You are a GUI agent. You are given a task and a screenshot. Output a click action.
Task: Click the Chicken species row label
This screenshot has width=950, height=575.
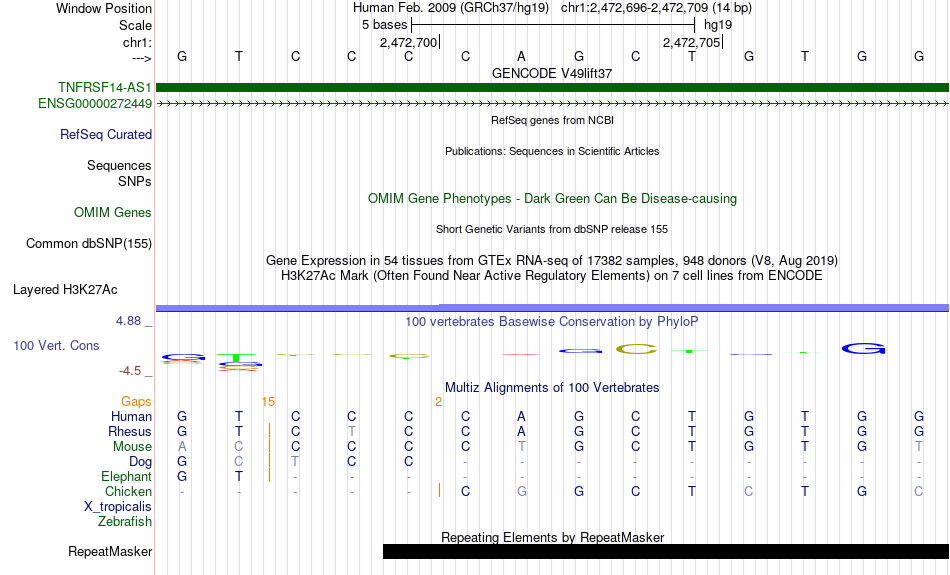click(x=128, y=491)
